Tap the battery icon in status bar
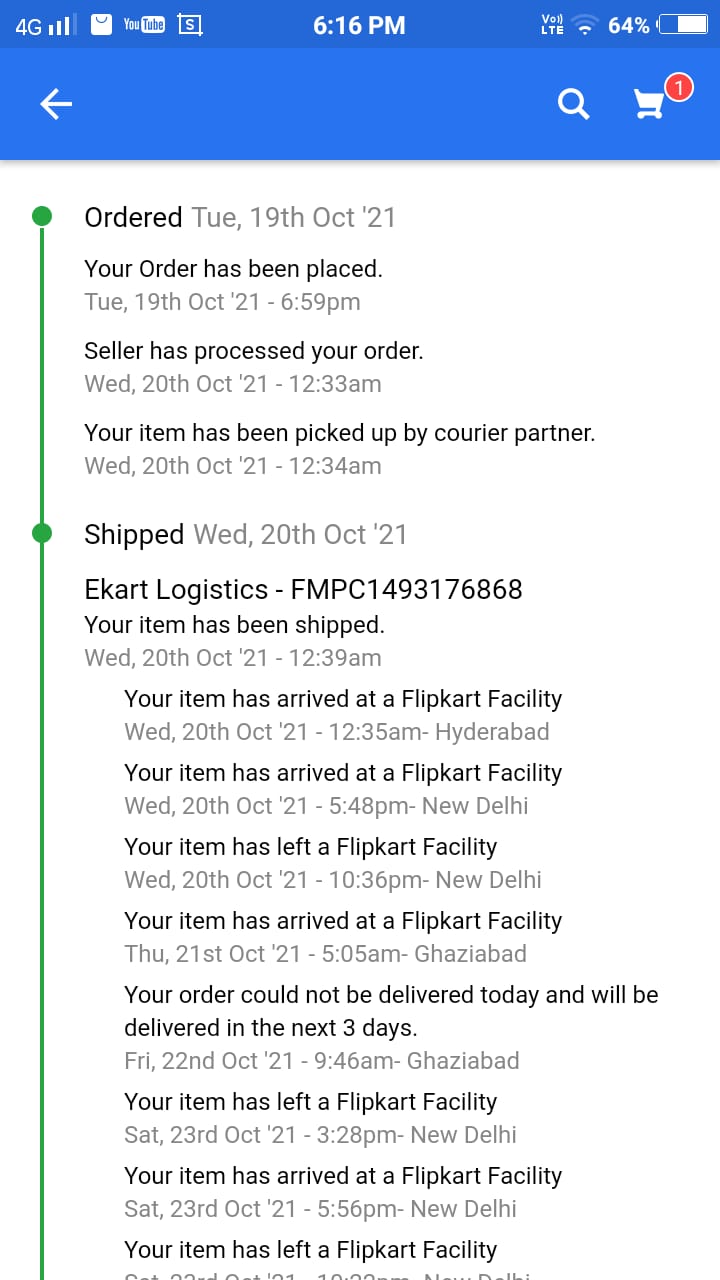This screenshot has height=1280, width=720. click(x=682, y=25)
